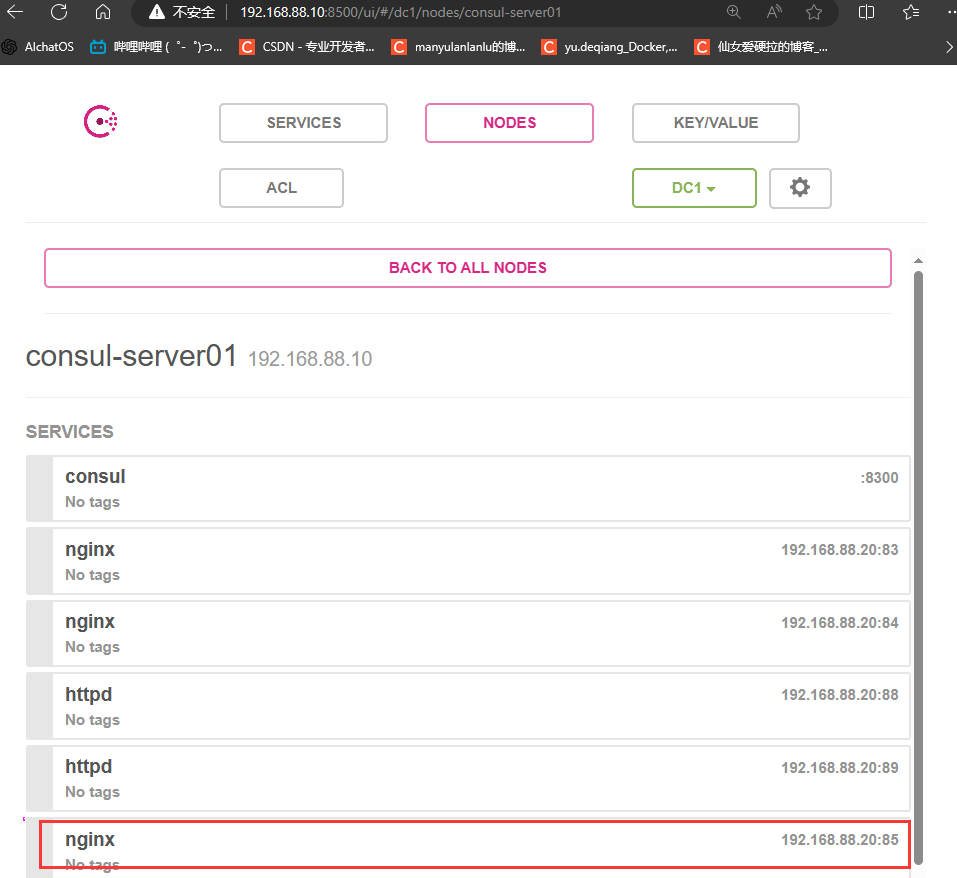Add current page to favorites via star icon
Image resolution: width=957 pixels, height=878 pixels.
814,14
